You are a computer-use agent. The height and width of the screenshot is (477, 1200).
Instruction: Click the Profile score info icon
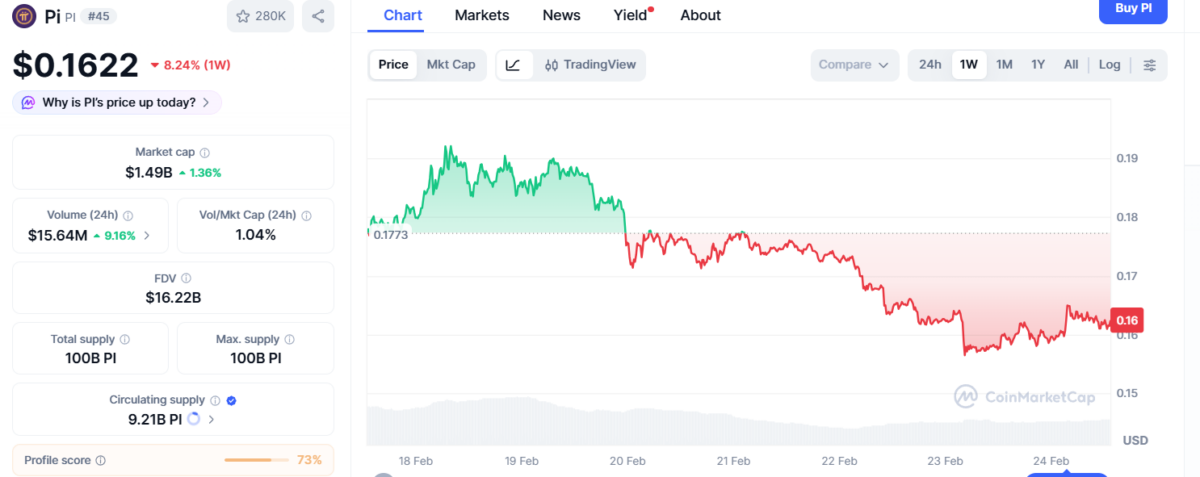pos(100,461)
